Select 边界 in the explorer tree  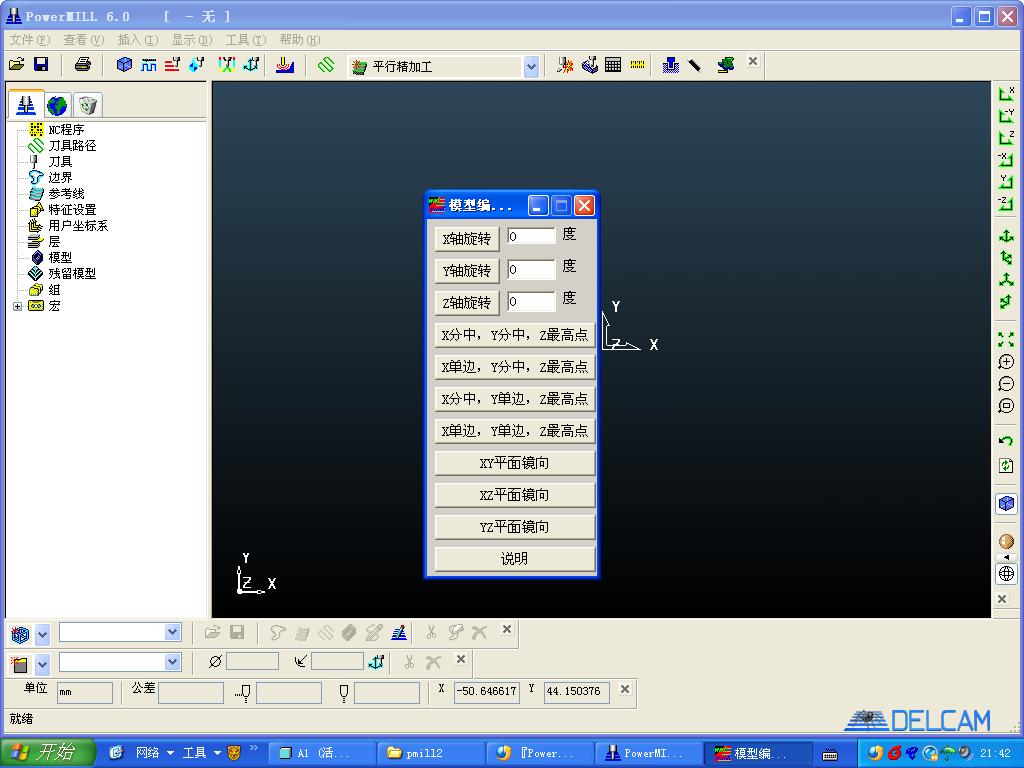(x=60, y=178)
